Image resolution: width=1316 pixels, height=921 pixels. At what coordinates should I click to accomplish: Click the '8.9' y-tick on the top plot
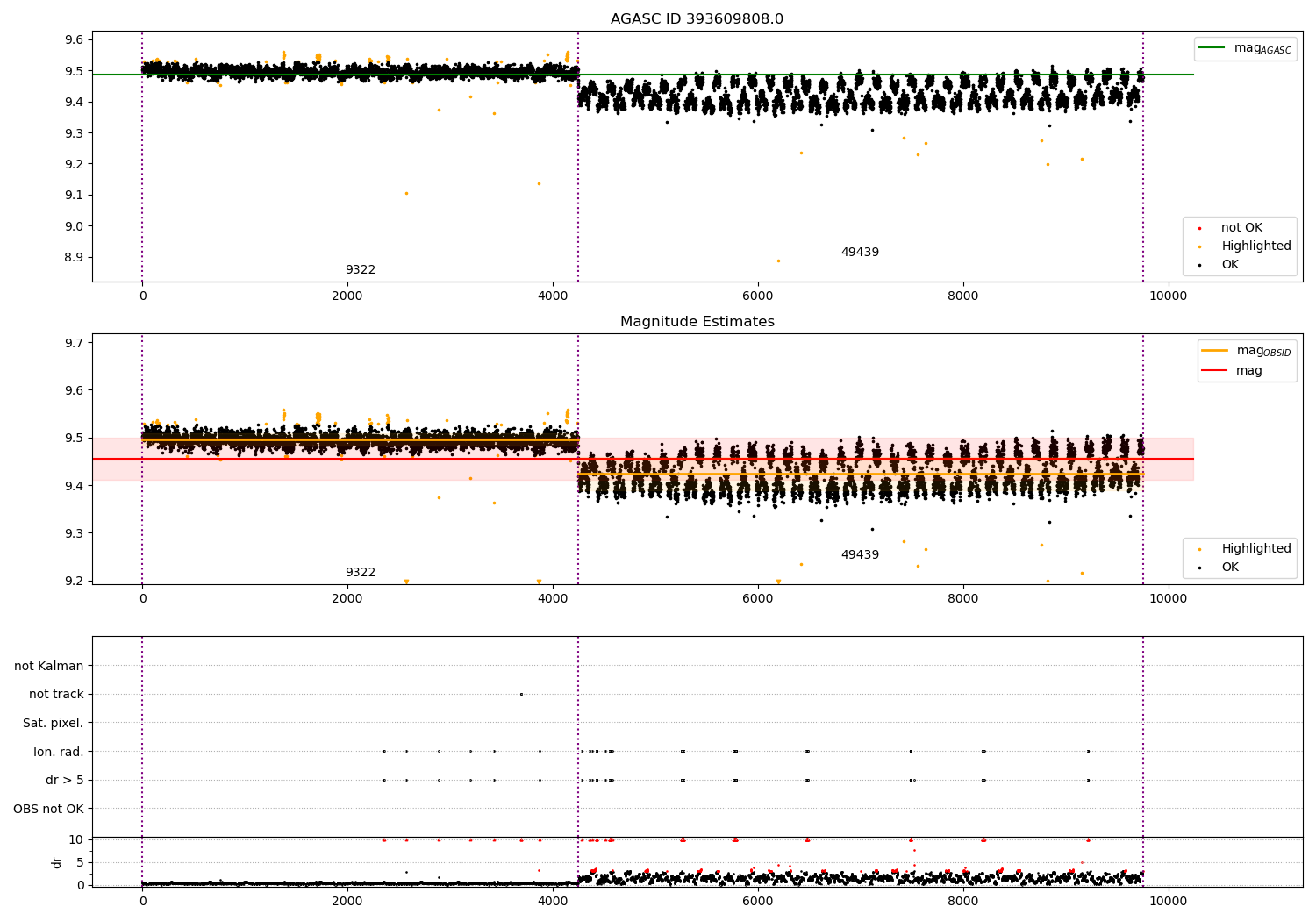(x=74, y=258)
